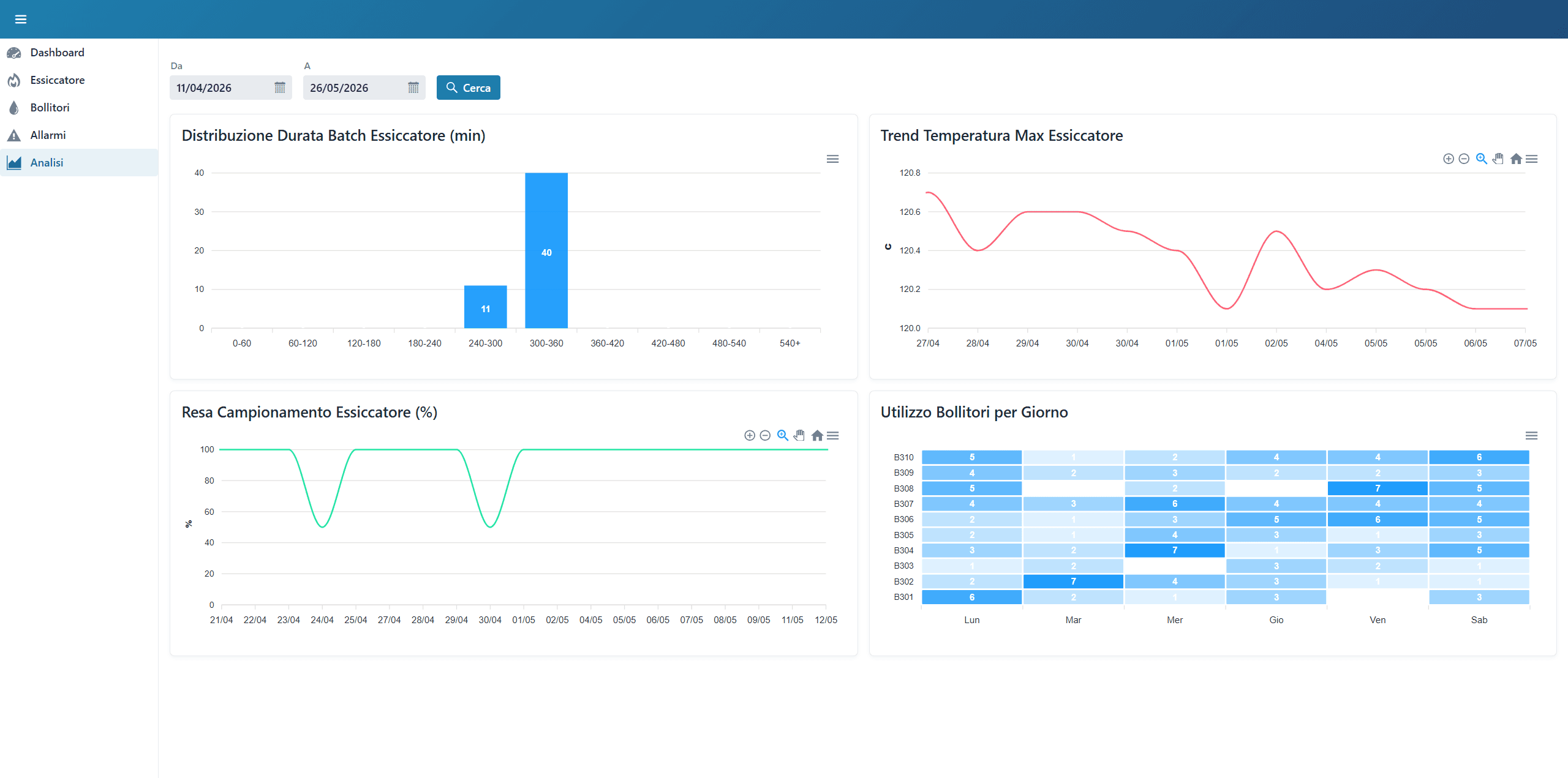Open the Da date calendar picker

(280, 88)
